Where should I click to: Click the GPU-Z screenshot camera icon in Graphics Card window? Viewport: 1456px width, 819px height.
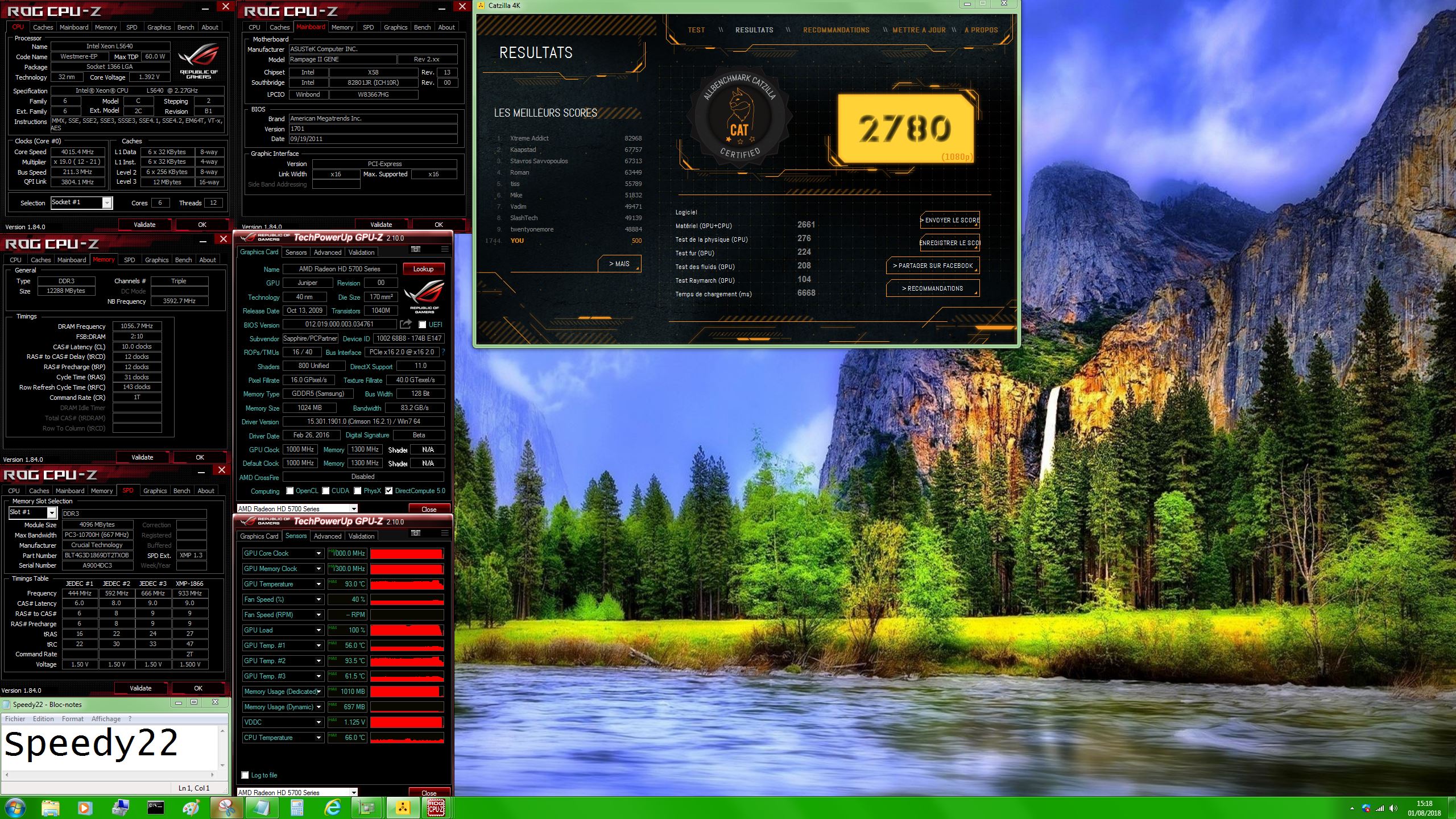(x=416, y=250)
